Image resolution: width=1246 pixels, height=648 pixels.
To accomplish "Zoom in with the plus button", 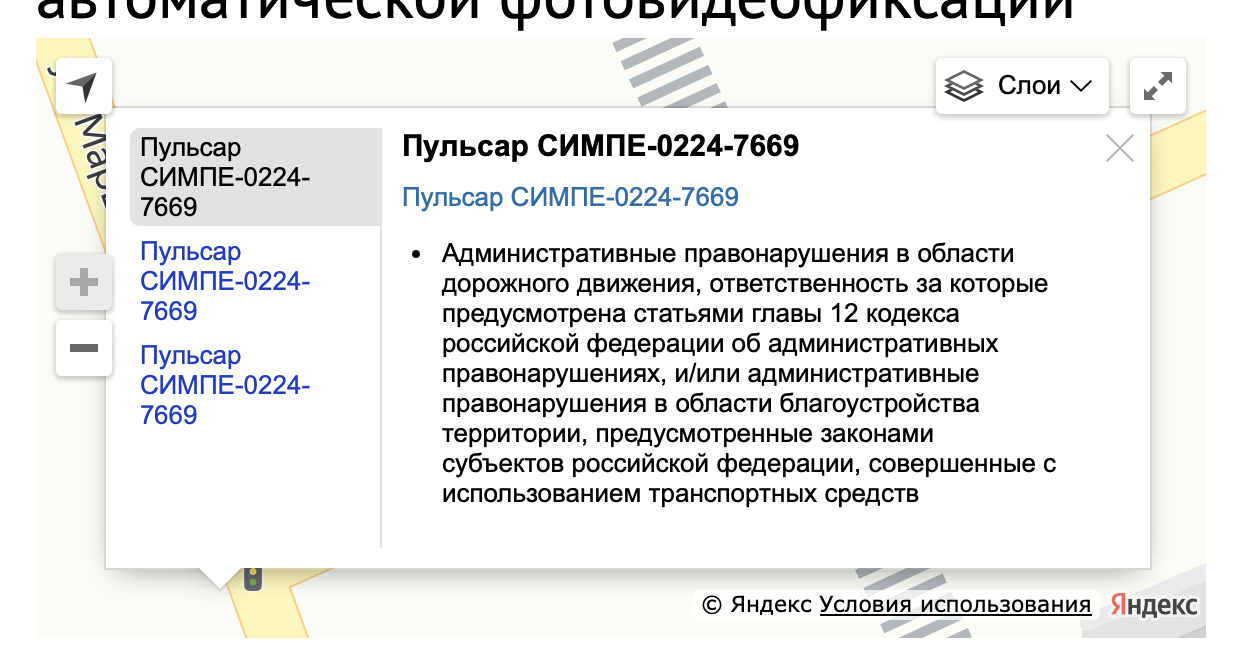I will [84, 283].
